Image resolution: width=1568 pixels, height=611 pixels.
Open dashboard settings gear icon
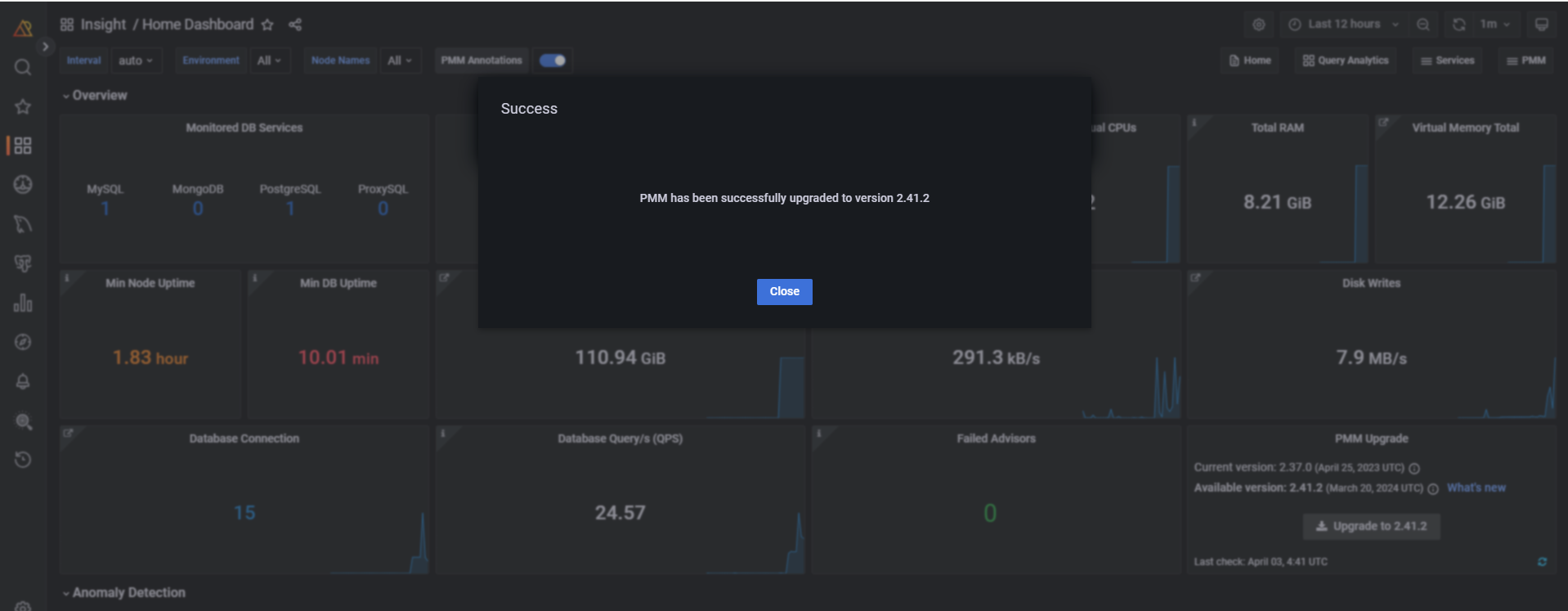click(1259, 25)
